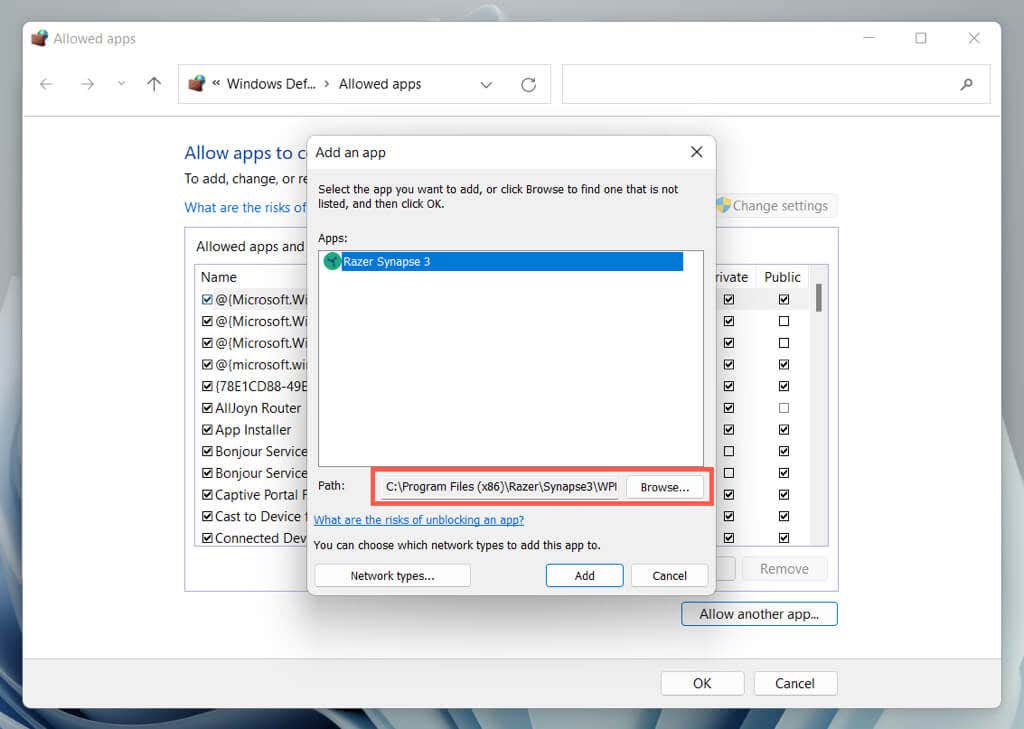Expand the address bar history dropdown
Image resolution: width=1024 pixels, height=729 pixels.
coord(486,85)
